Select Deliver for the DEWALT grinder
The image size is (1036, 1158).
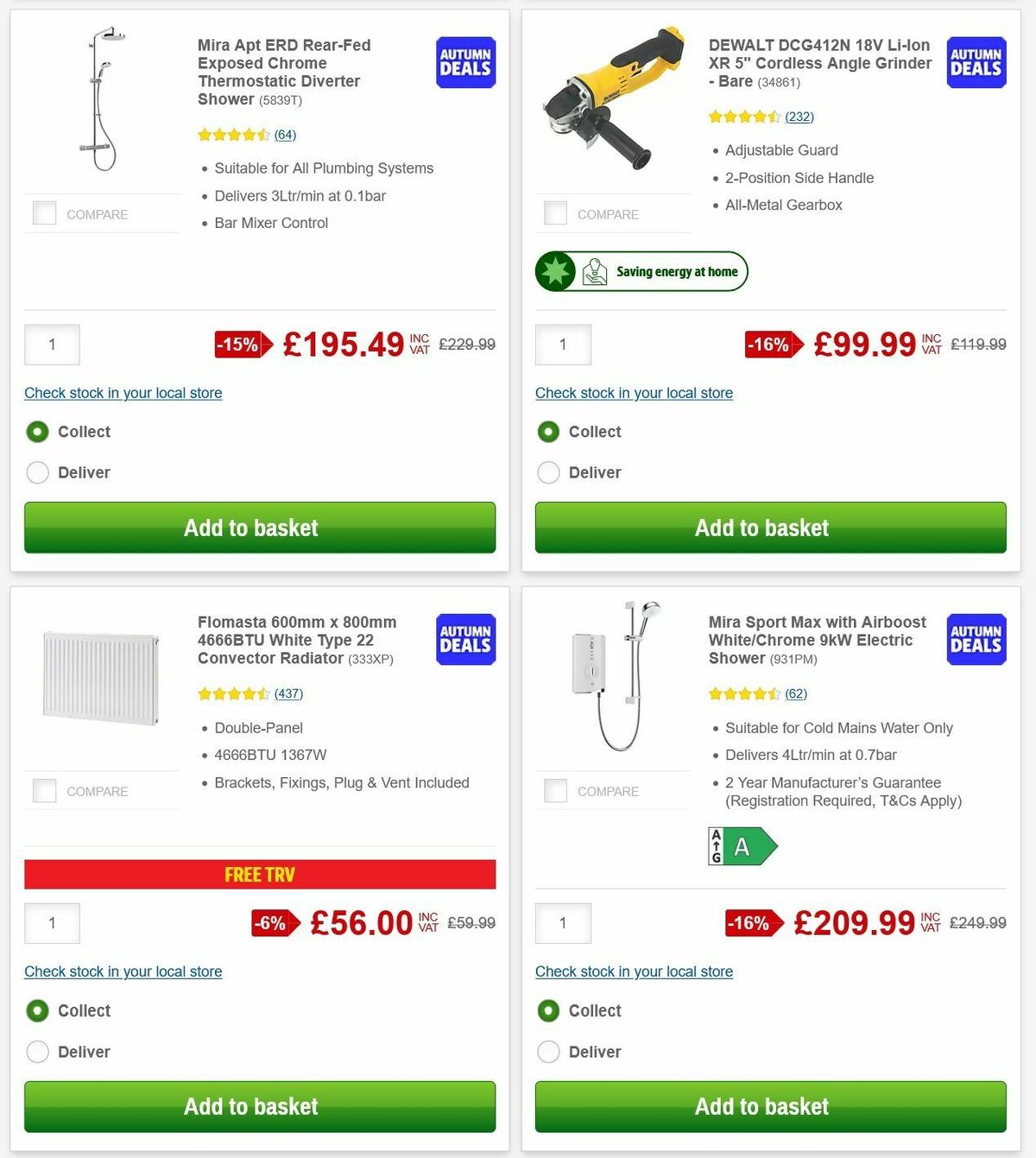(x=548, y=472)
